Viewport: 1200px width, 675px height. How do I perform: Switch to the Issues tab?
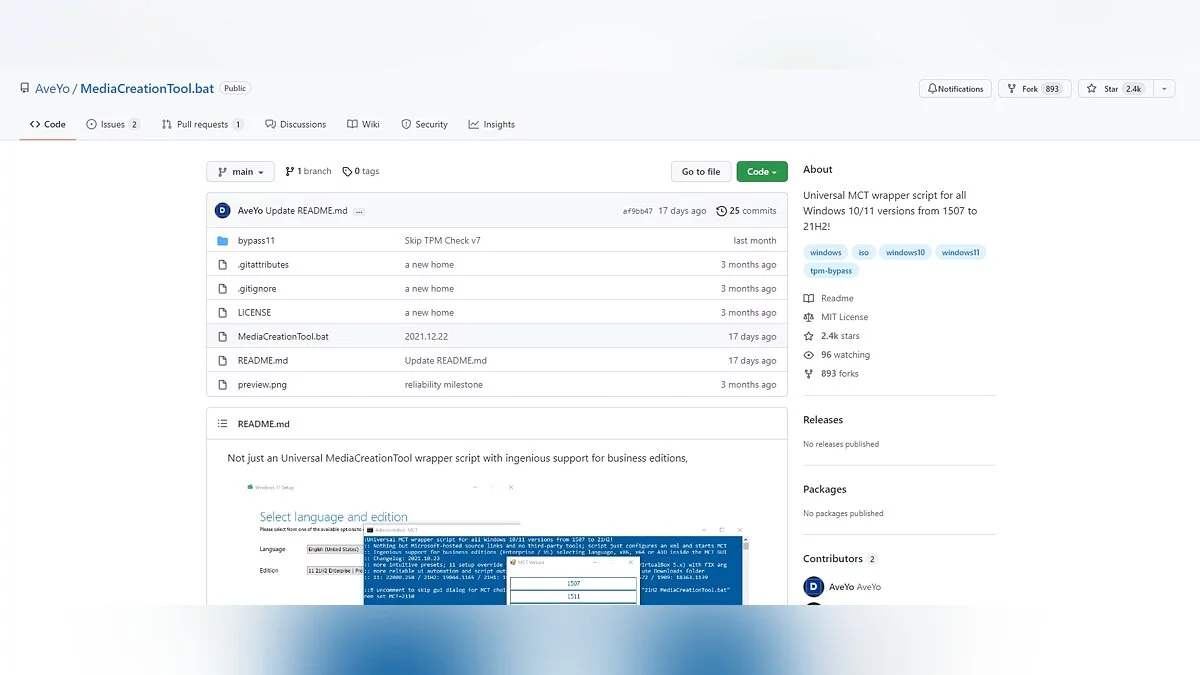pos(113,125)
